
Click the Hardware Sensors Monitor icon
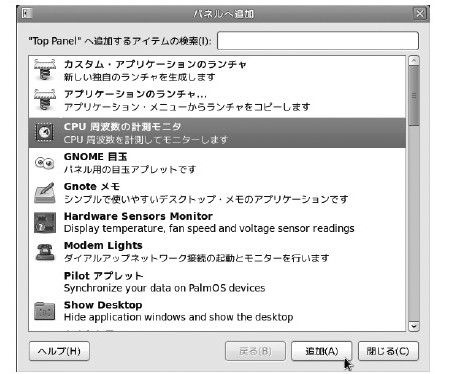coord(45,222)
